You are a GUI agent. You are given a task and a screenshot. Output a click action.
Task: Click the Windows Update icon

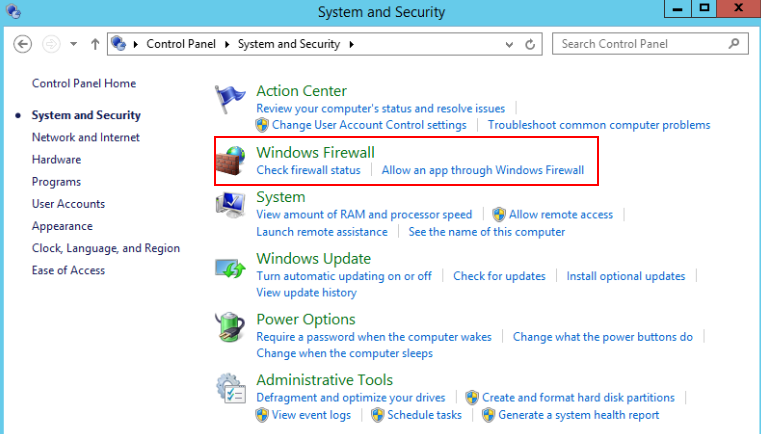231,267
